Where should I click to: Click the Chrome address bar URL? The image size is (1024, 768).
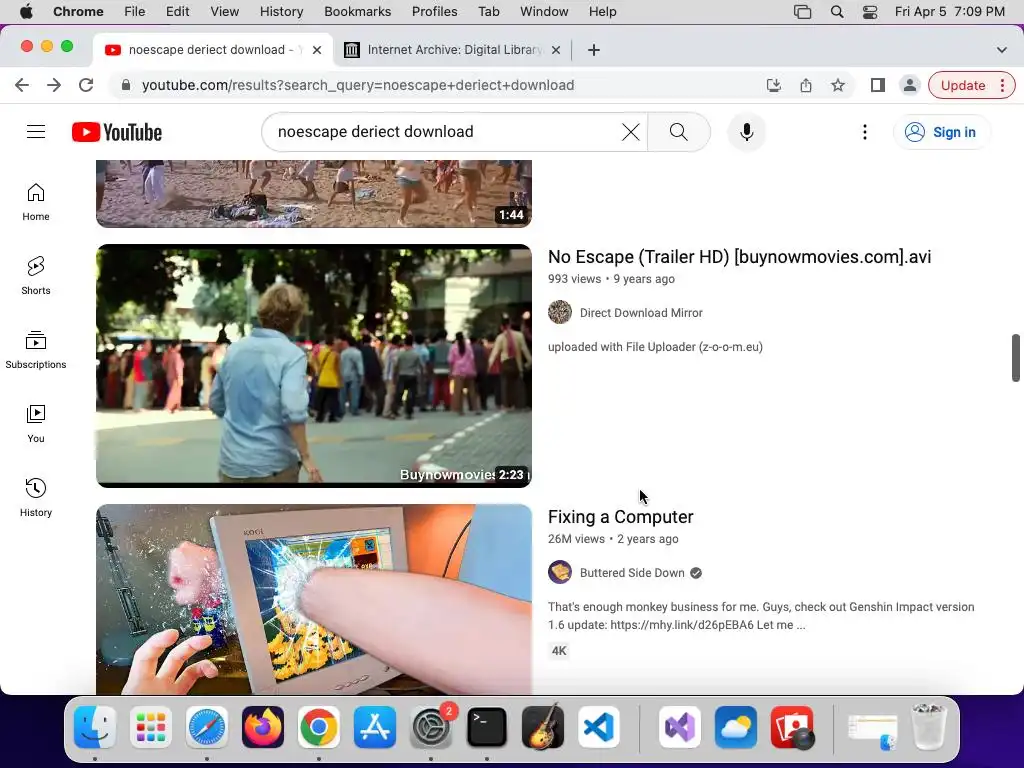tap(358, 85)
